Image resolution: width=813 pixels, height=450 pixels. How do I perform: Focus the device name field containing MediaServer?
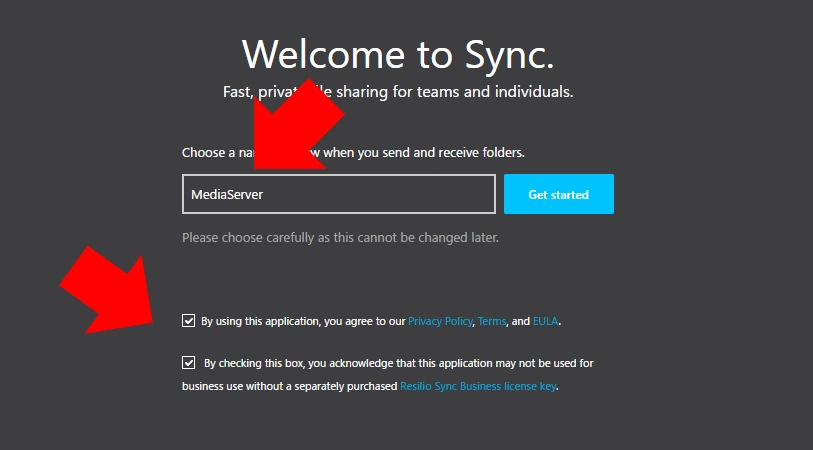point(339,194)
